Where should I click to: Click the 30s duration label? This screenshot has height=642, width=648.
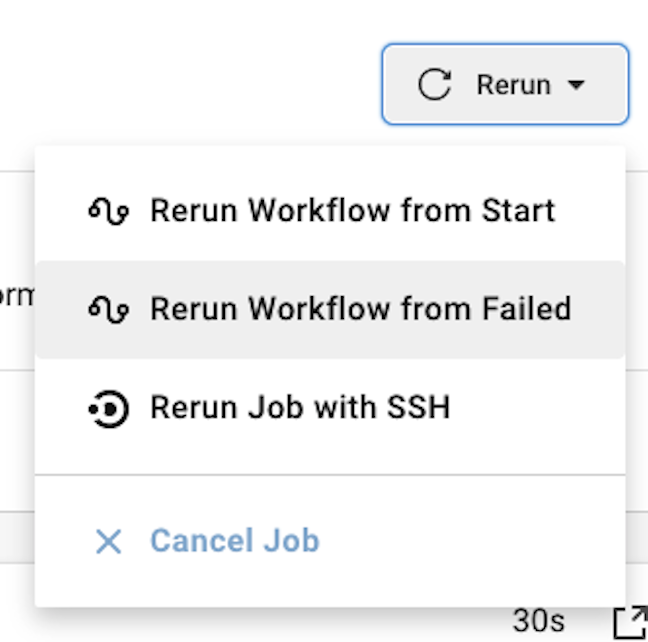click(538, 621)
